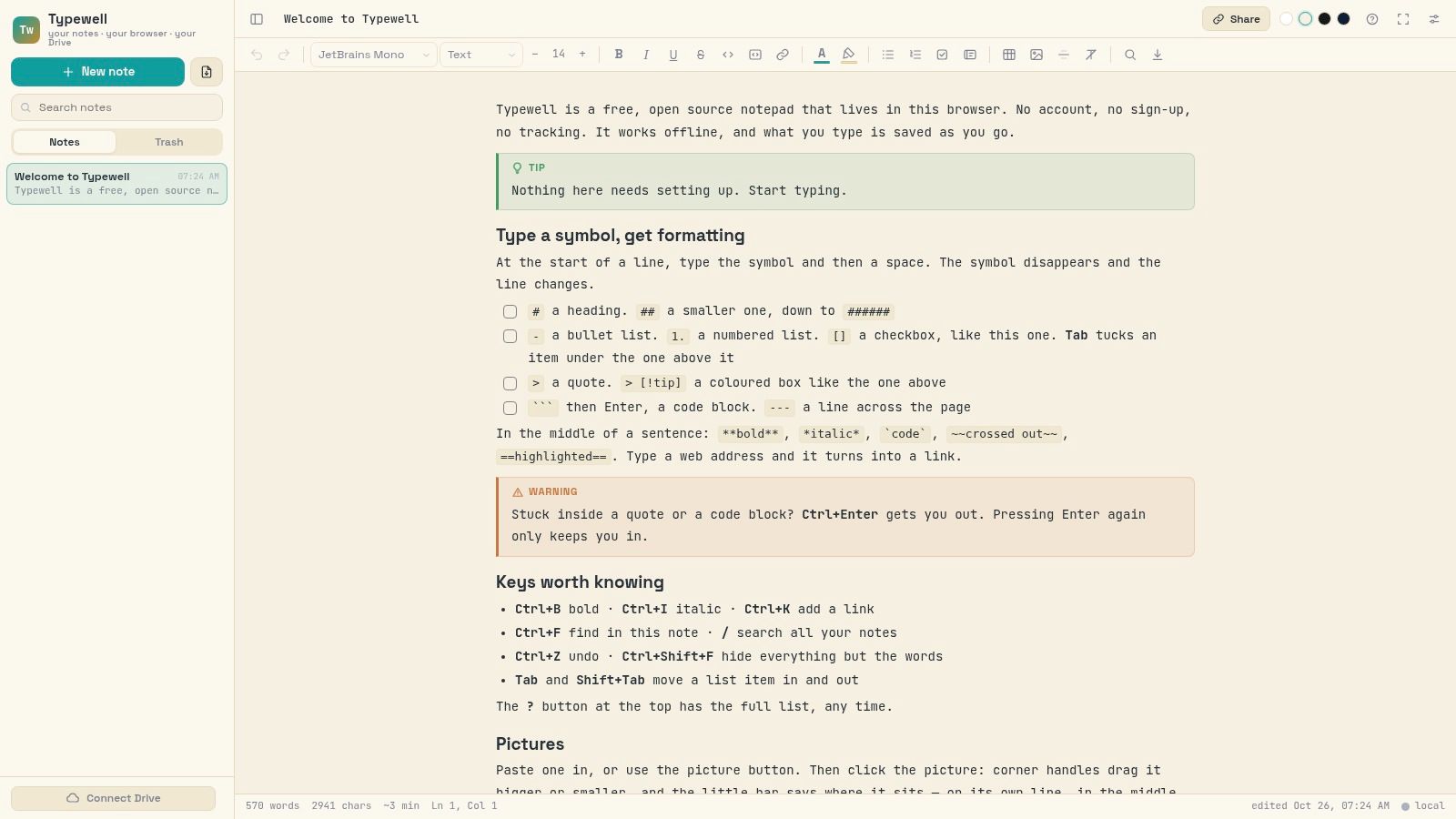1456x819 pixels.
Task: Click the Share button
Action: tap(1236, 19)
